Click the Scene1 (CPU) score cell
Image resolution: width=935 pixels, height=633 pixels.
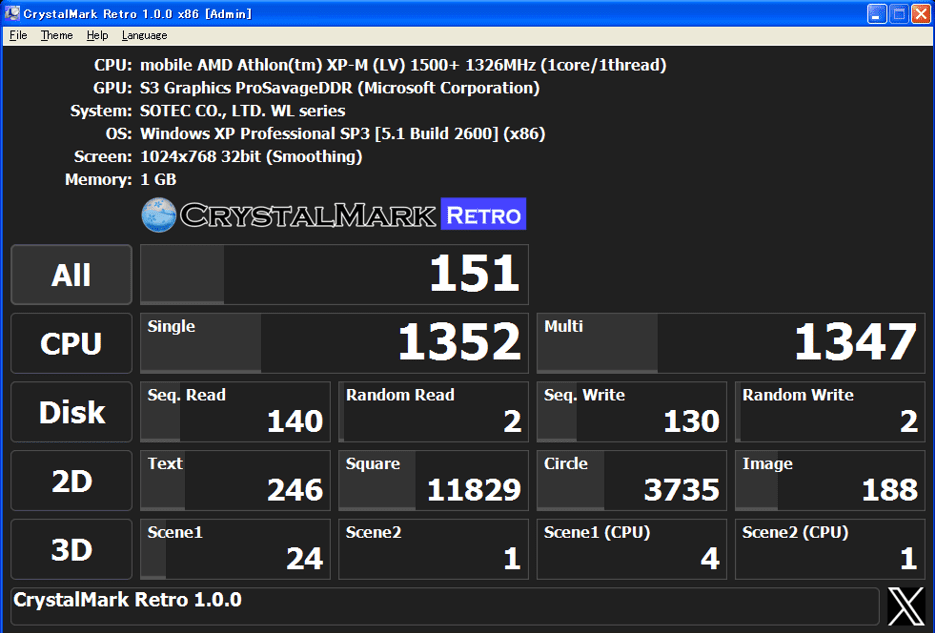(631, 549)
